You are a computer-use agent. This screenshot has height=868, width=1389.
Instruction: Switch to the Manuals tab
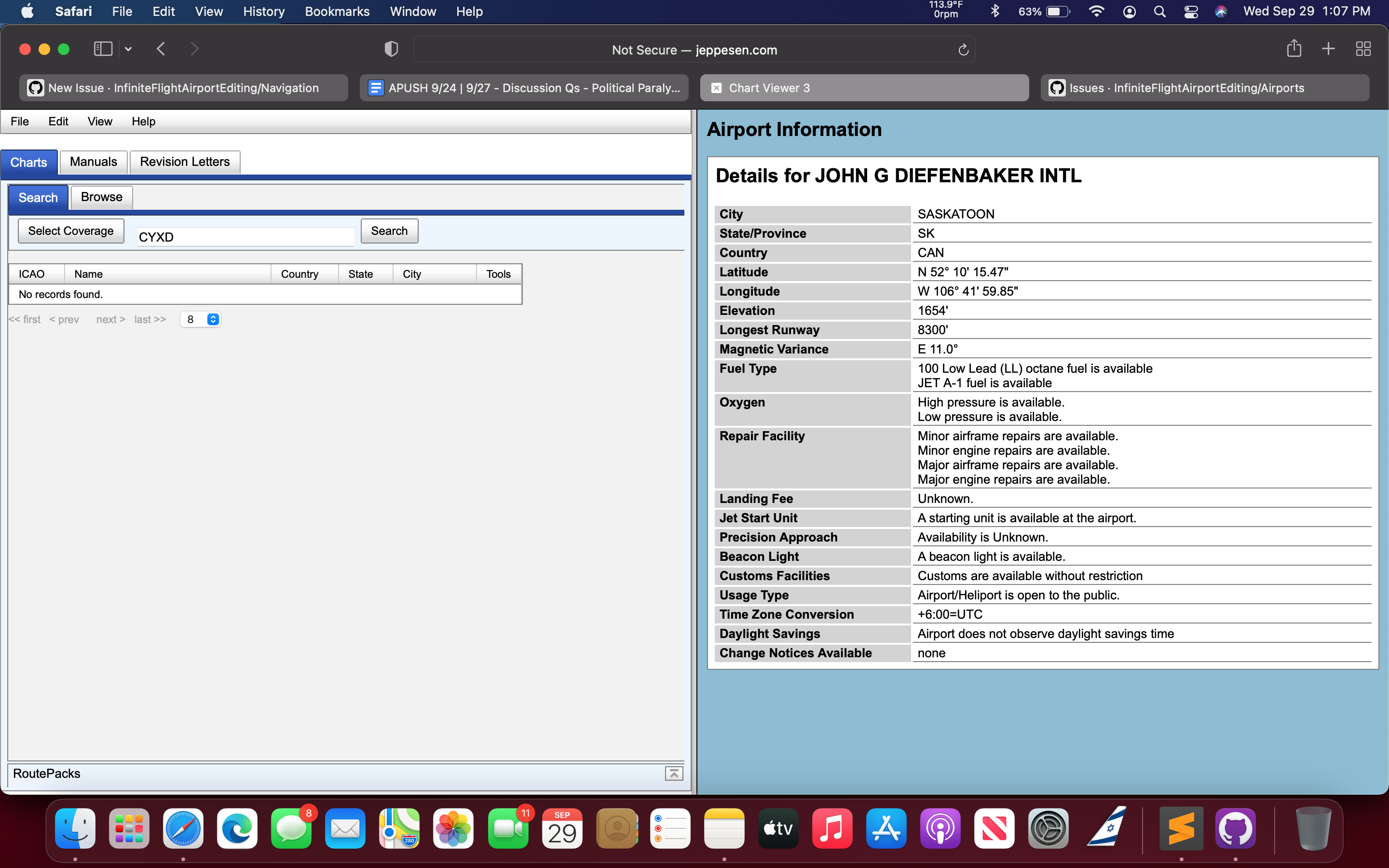click(x=93, y=162)
